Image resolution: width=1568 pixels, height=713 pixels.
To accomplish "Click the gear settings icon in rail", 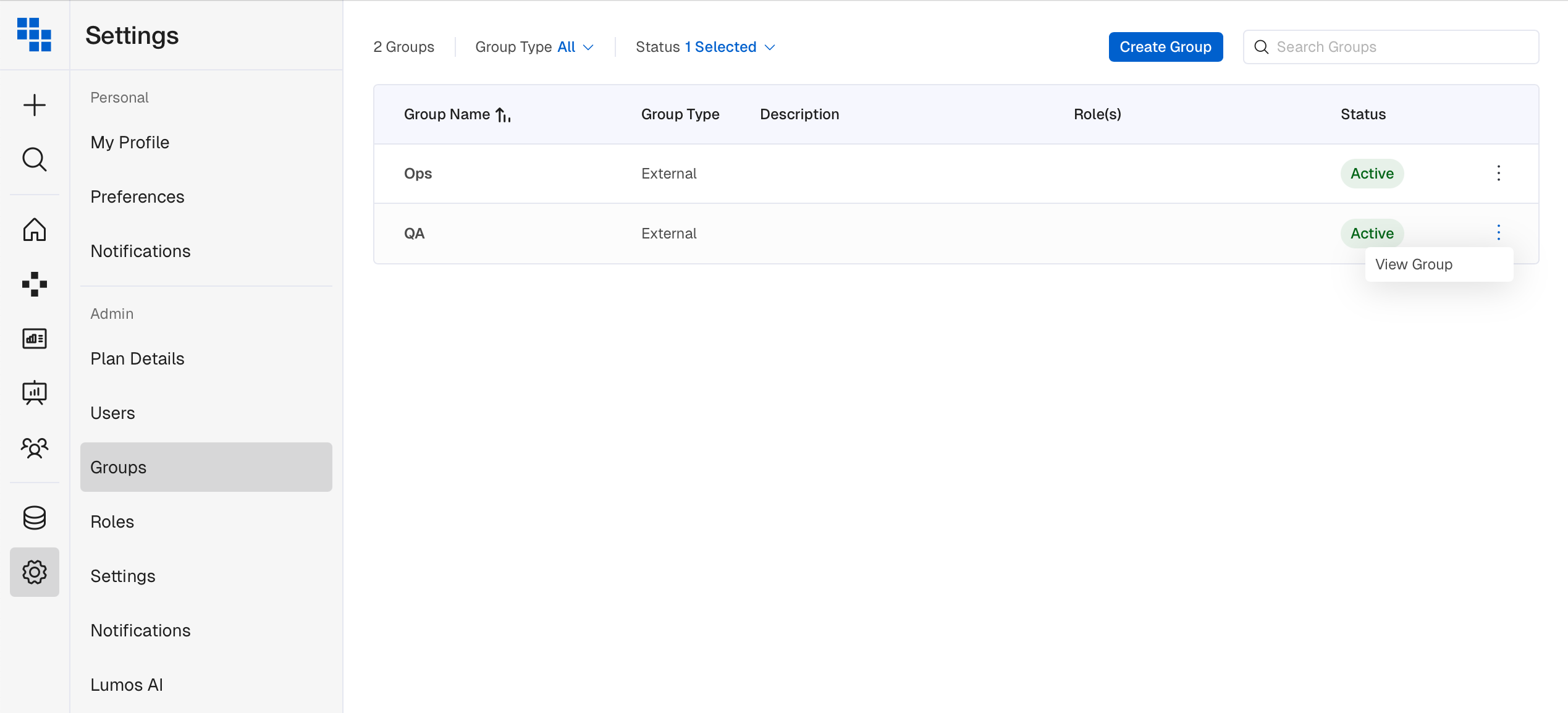I will 35,572.
